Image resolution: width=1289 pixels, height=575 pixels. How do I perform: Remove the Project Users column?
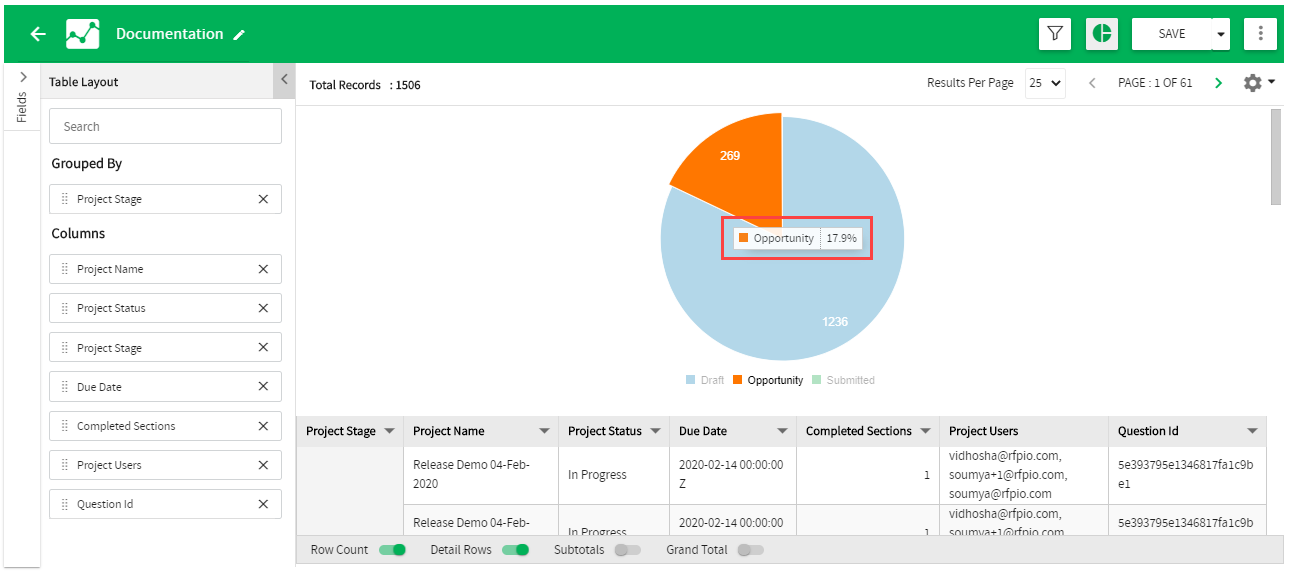tap(263, 465)
